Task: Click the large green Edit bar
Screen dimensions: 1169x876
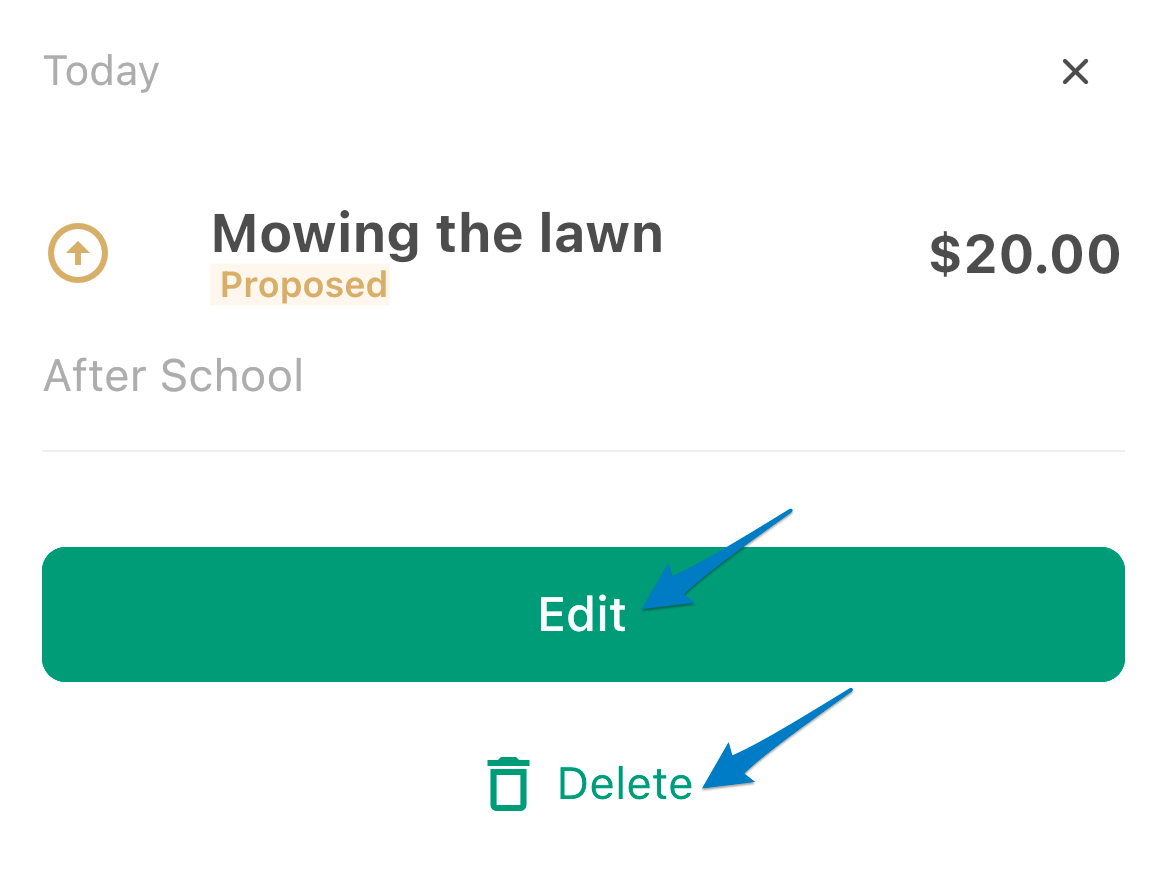Action: click(x=583, y=614)
